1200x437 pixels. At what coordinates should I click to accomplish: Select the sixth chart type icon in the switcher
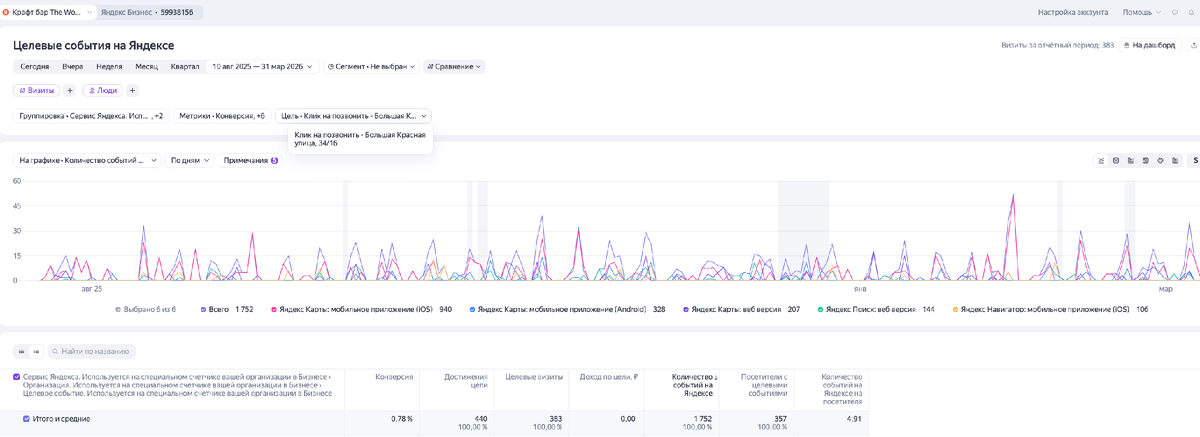click(x=1174, y=160)
